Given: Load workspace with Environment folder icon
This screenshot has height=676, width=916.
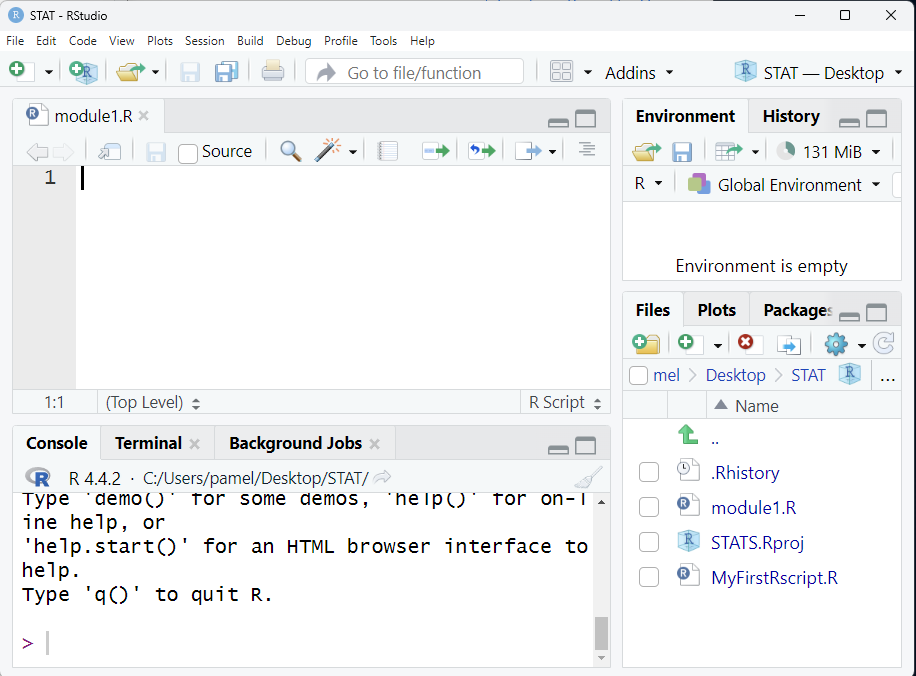Looking at the screenshot, I should tap(647, 152).
